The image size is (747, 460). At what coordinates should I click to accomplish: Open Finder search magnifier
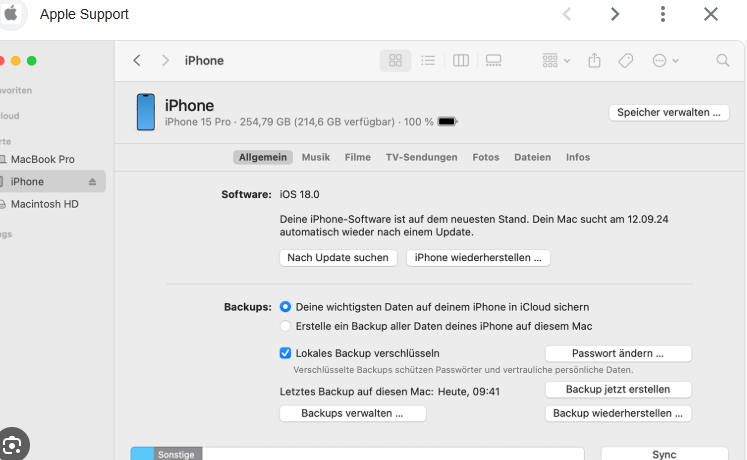point(722,61)
